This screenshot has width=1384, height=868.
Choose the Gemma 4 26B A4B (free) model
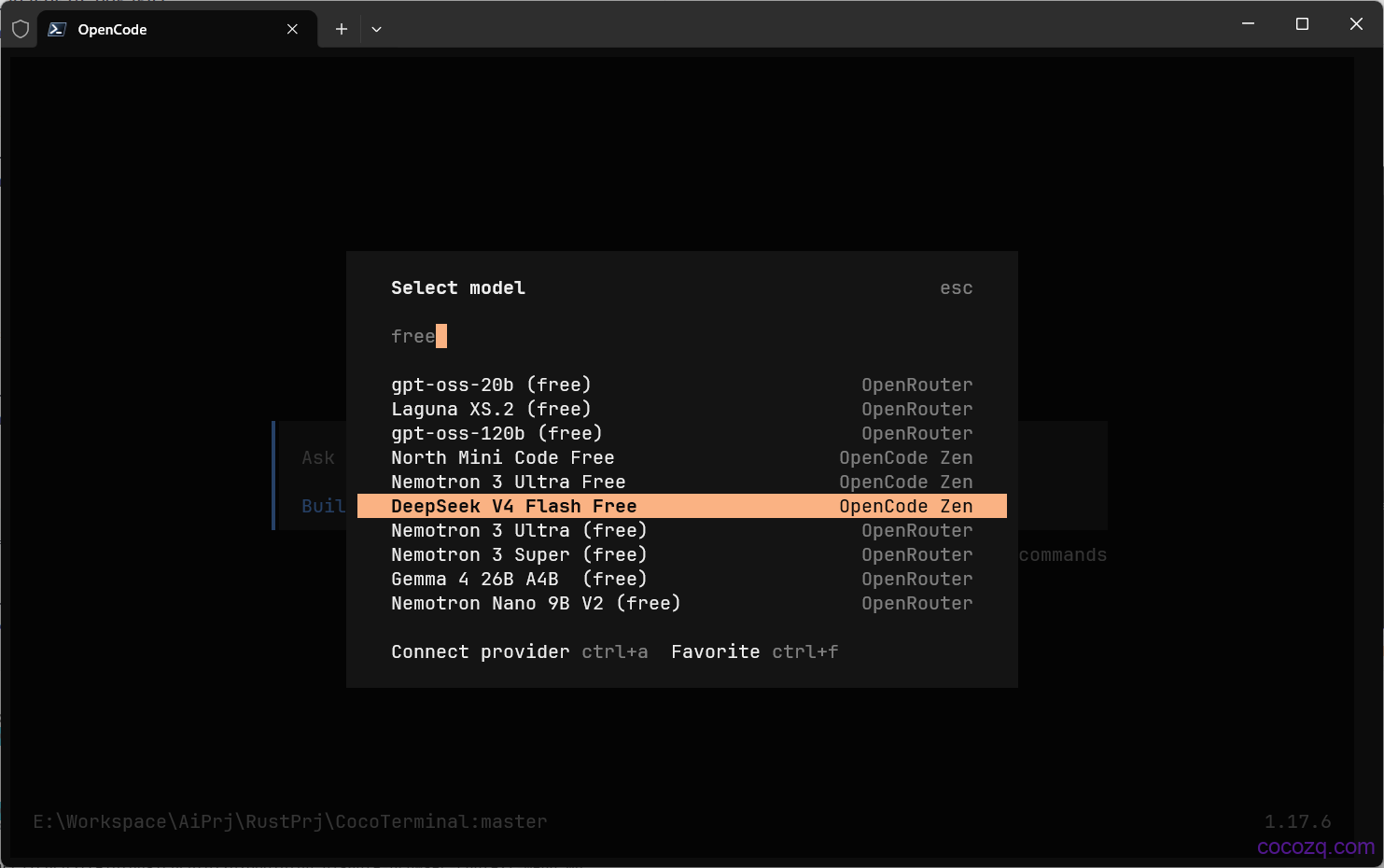click(x=682, y=579)
